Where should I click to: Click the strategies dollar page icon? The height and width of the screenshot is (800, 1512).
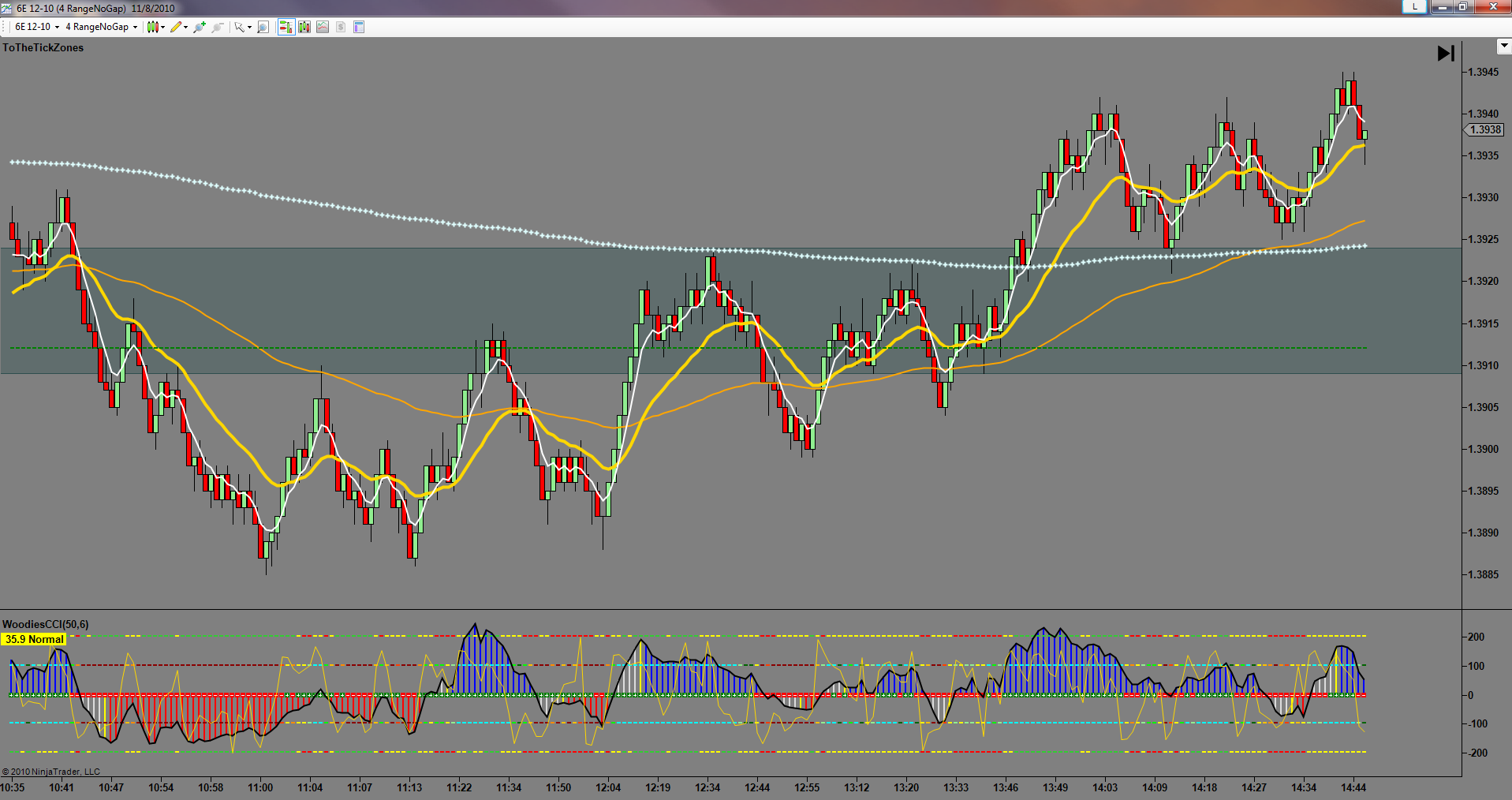pos(341,27)
